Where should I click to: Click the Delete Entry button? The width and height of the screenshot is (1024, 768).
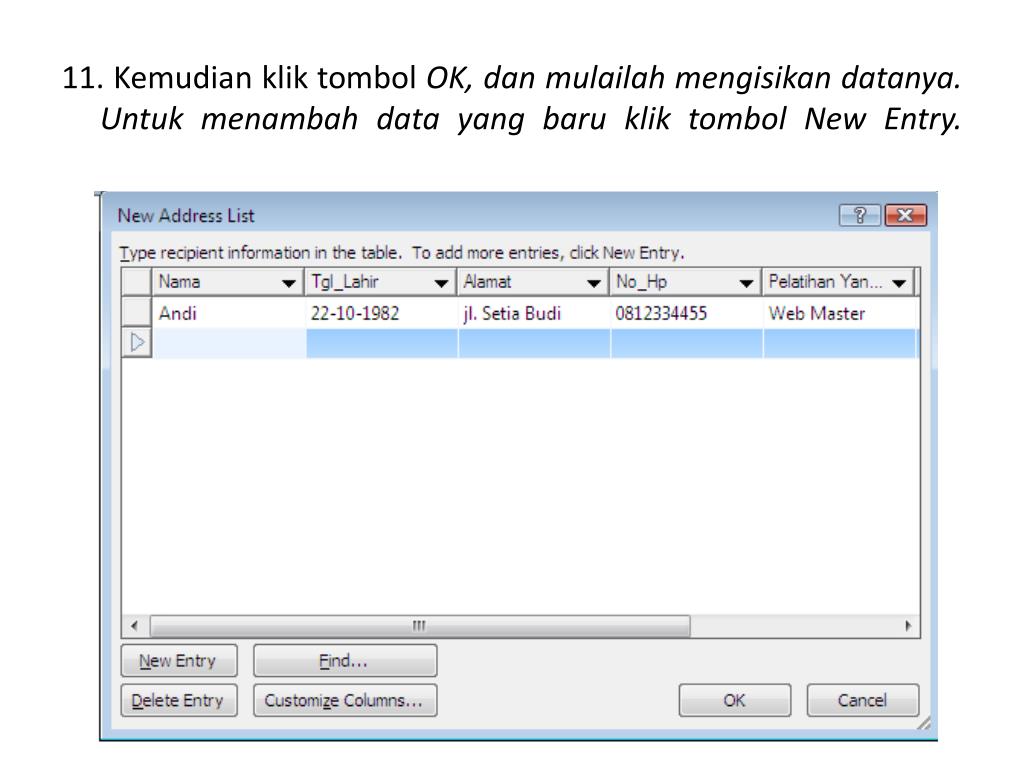pyautogui.click(x=178, y=701)
